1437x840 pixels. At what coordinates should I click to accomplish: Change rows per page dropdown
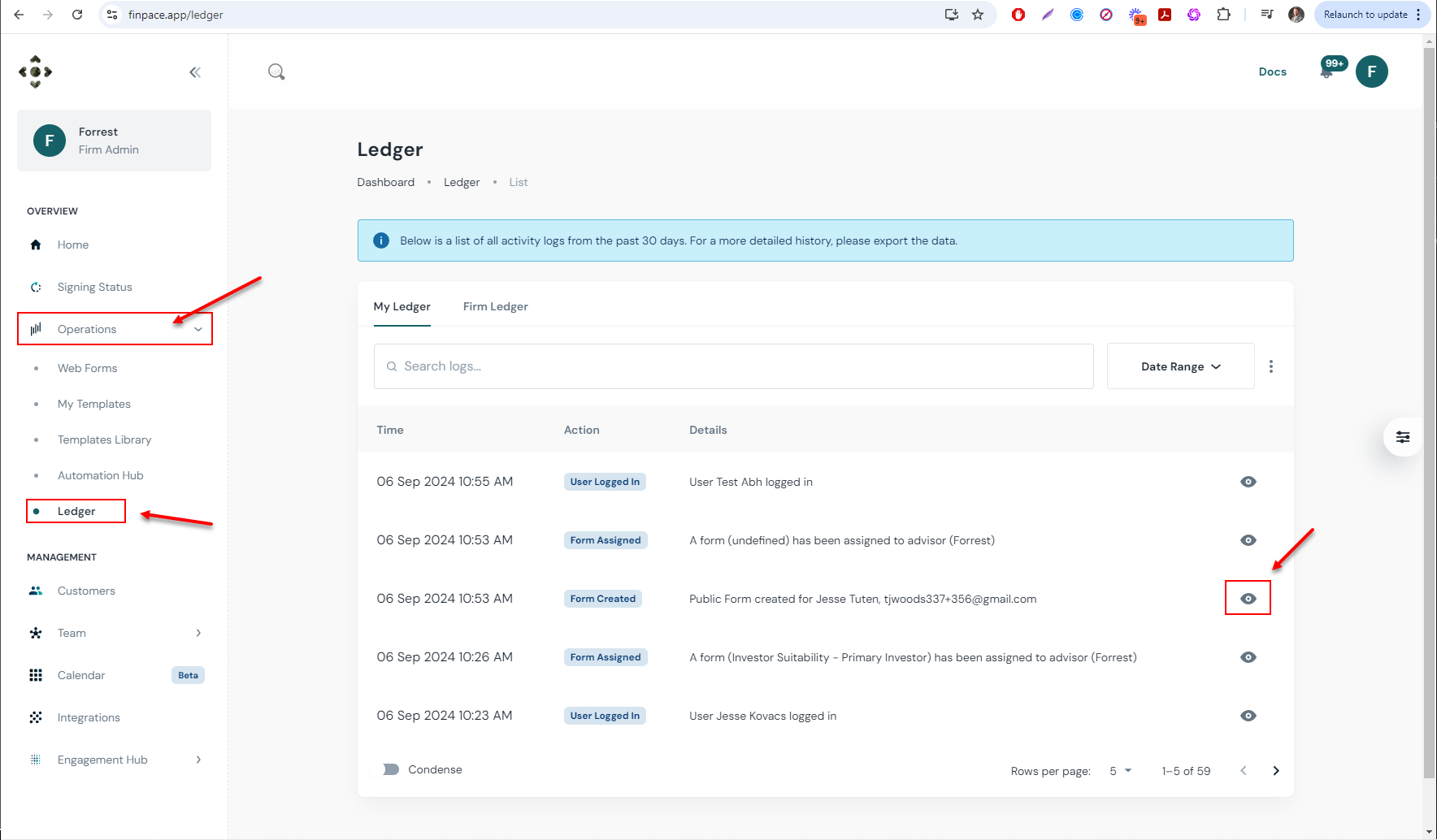1120,771
